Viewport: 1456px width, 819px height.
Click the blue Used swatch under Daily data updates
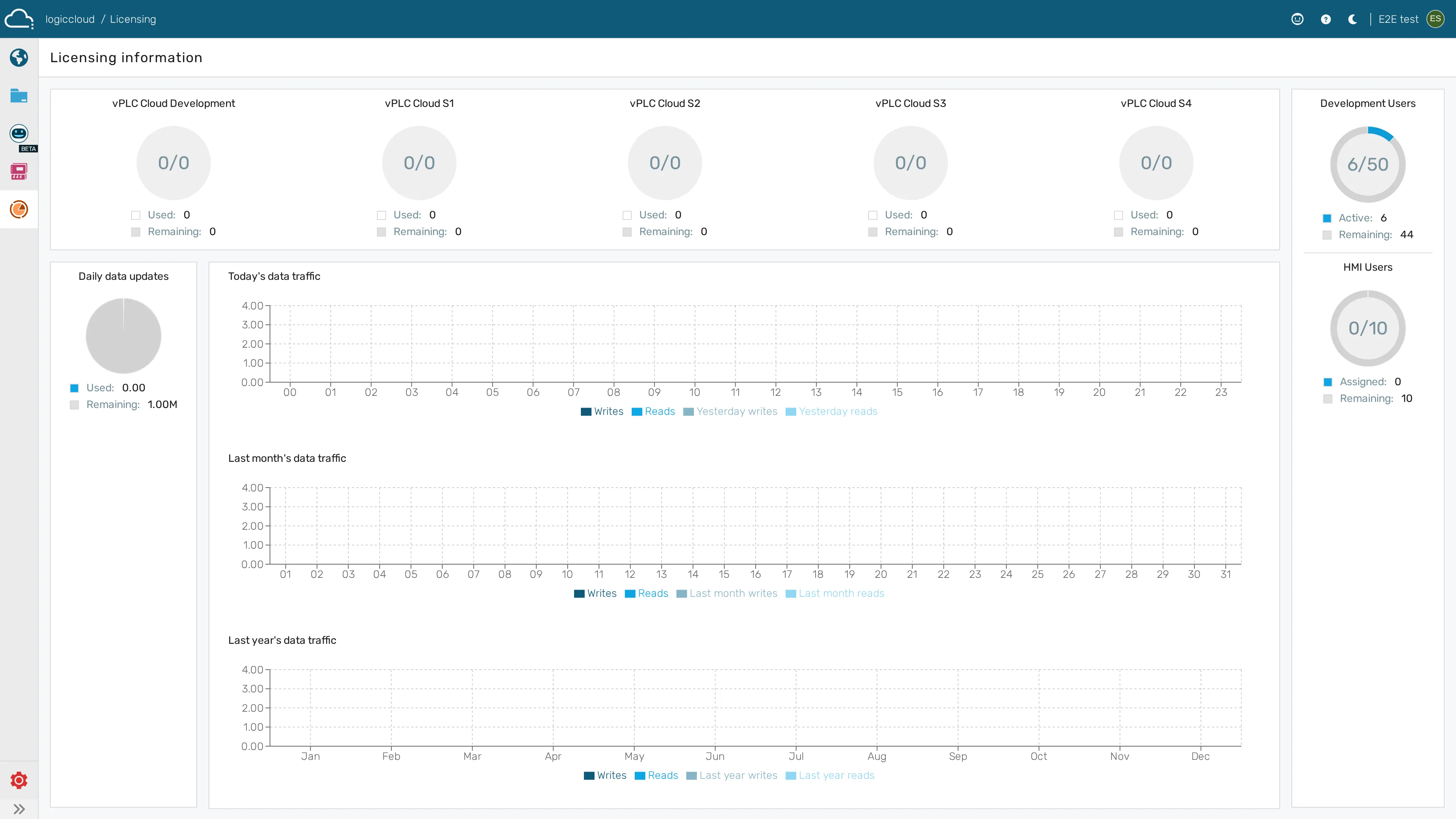point(74,388)
